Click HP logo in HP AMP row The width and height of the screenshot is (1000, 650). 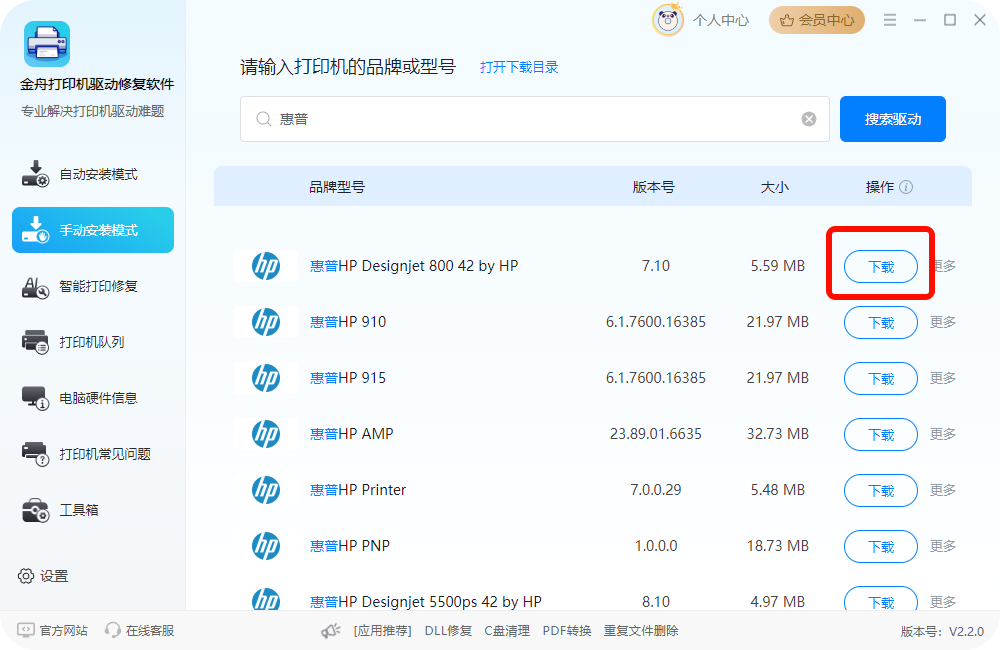coord(266,434)
